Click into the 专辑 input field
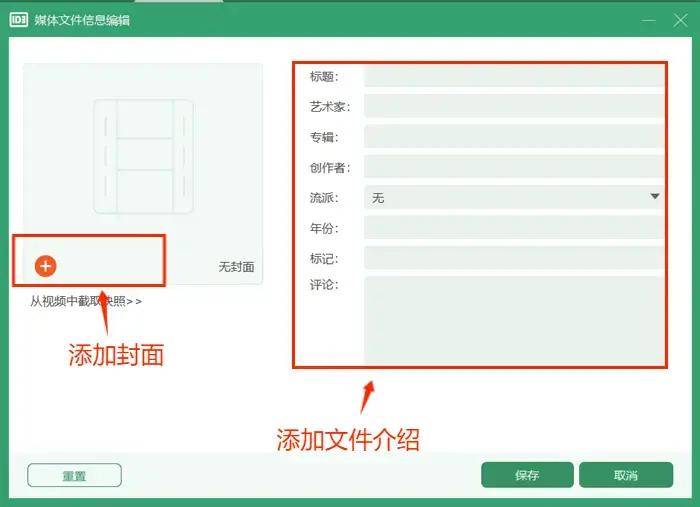Screen dimensions: 700x507 (514, 137)
